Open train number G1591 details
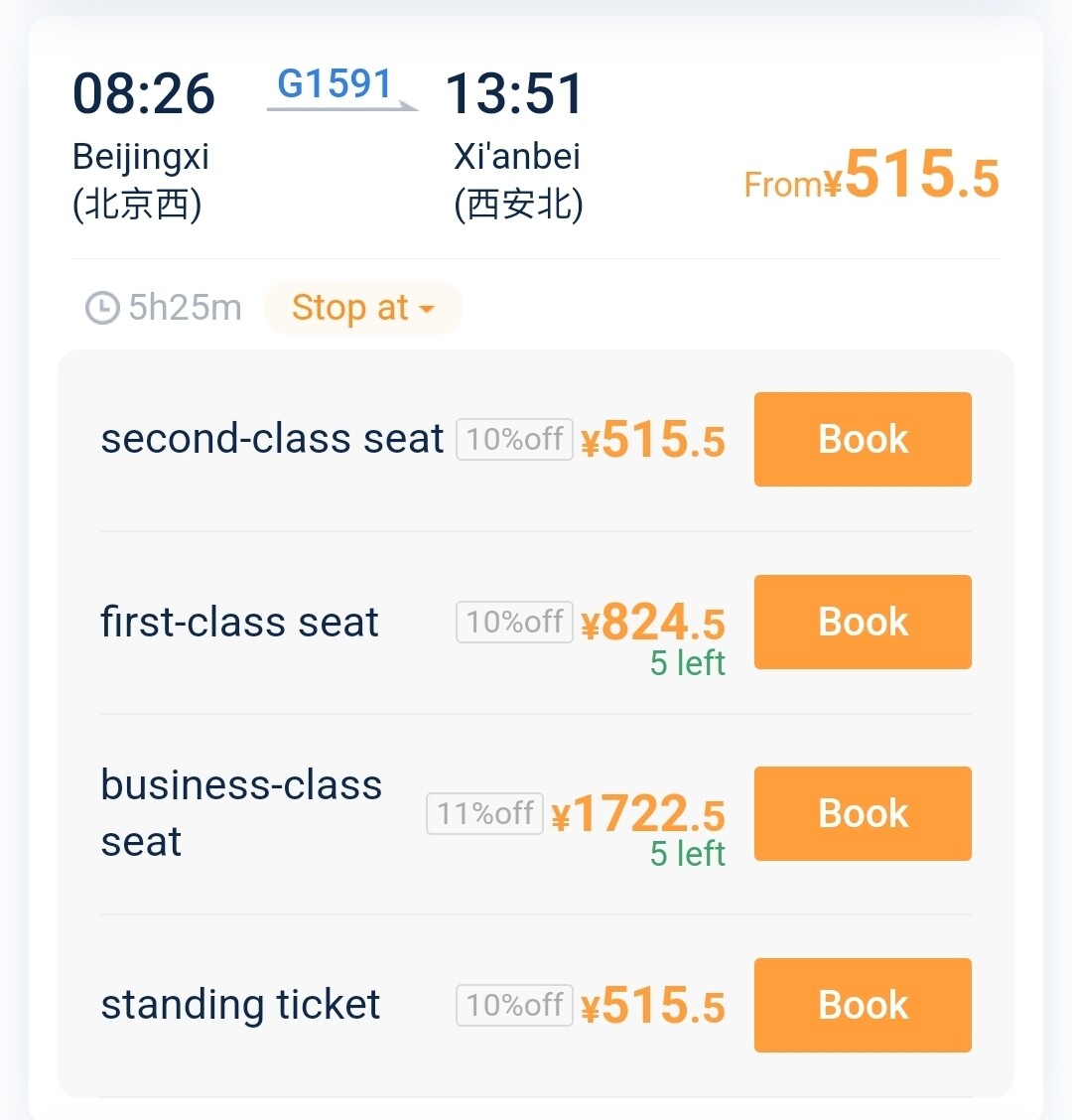This screenshot has width=1072, height=1120. click(335, 83)
